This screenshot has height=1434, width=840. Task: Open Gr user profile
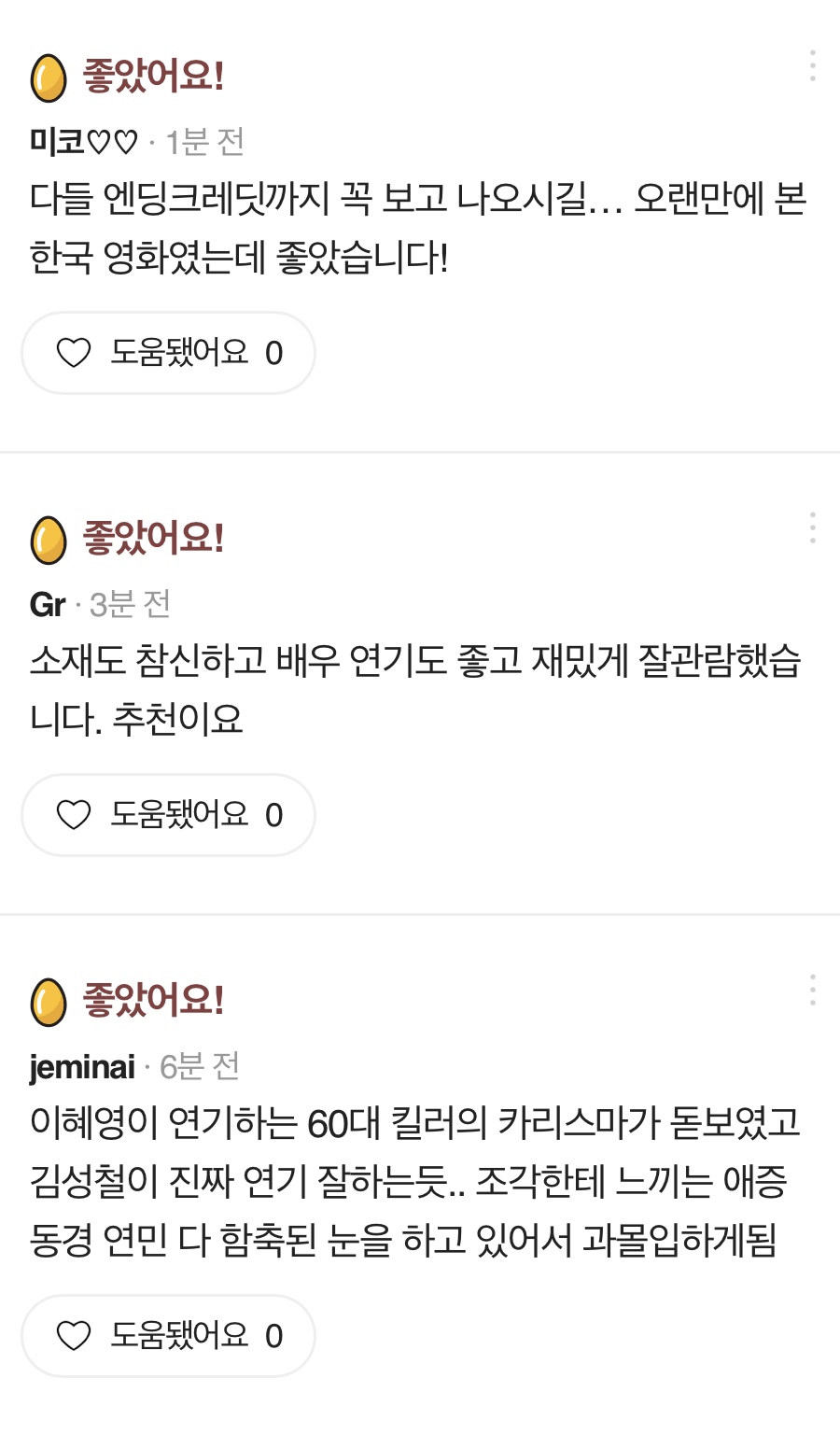[x=48, y=605]
